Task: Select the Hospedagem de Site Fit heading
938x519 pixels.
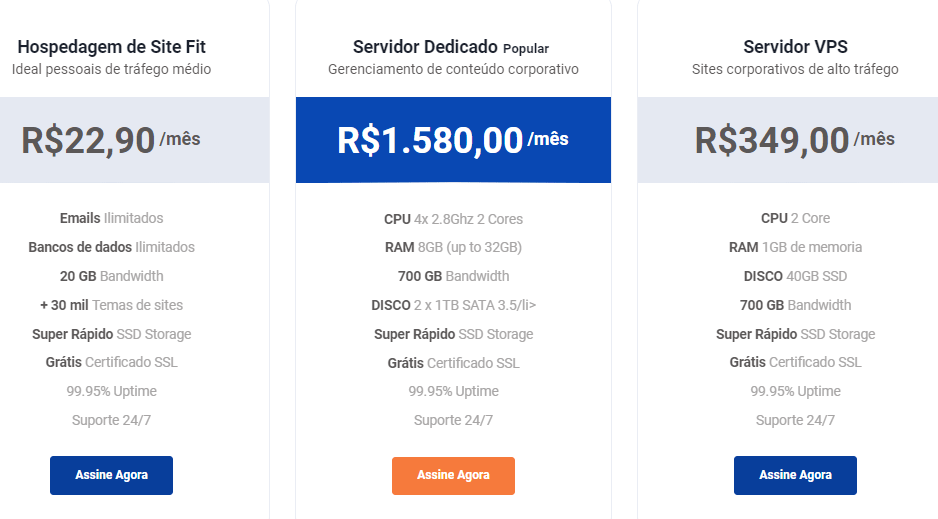Action: [x=111, y=47]
